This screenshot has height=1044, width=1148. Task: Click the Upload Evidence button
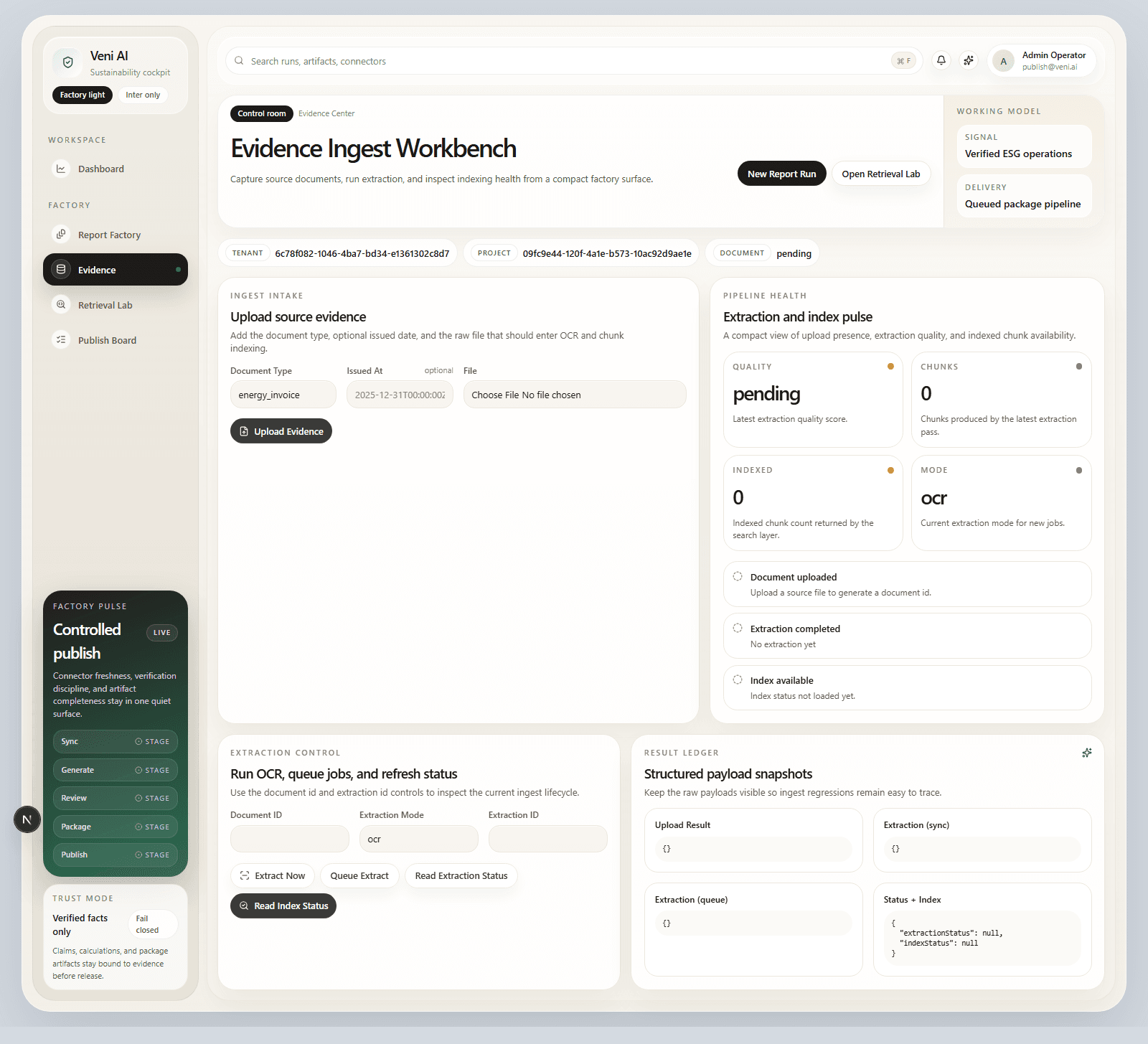(x=281, y=431)
